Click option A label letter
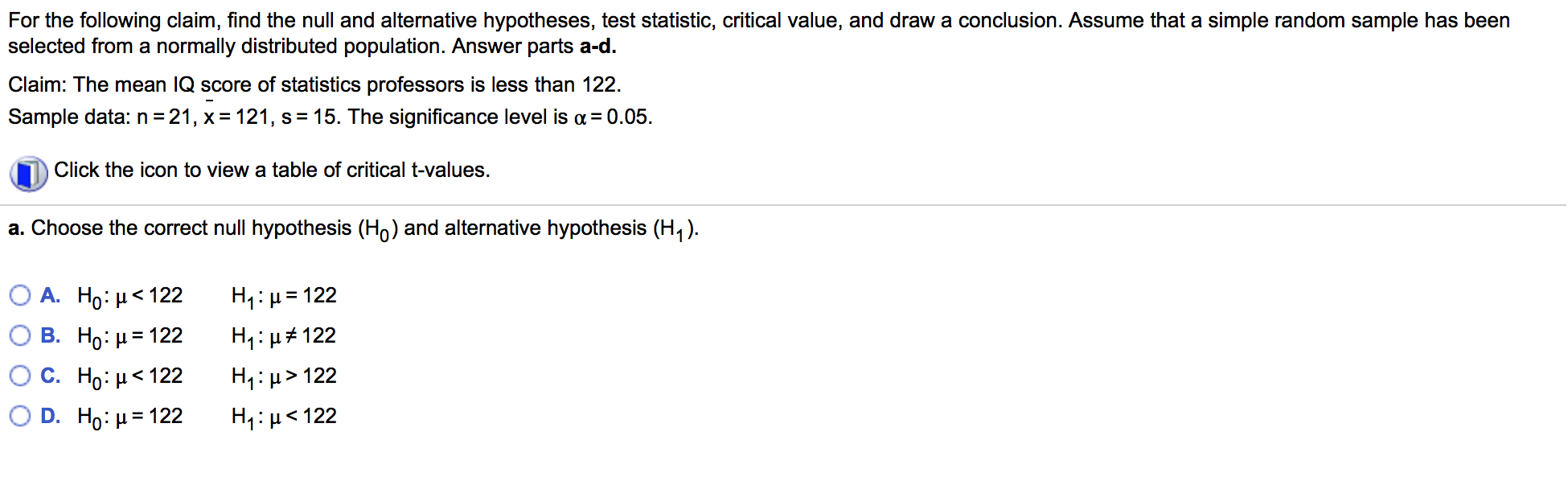This screenshot has width=1568, height=481. (x=50, y=295)
